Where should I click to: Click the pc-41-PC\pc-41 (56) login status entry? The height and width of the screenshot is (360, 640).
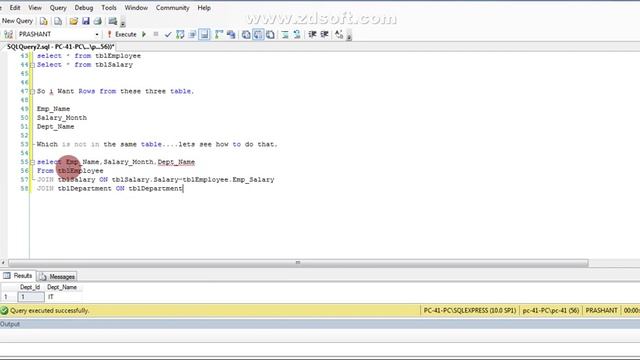(x=551, y=311)
